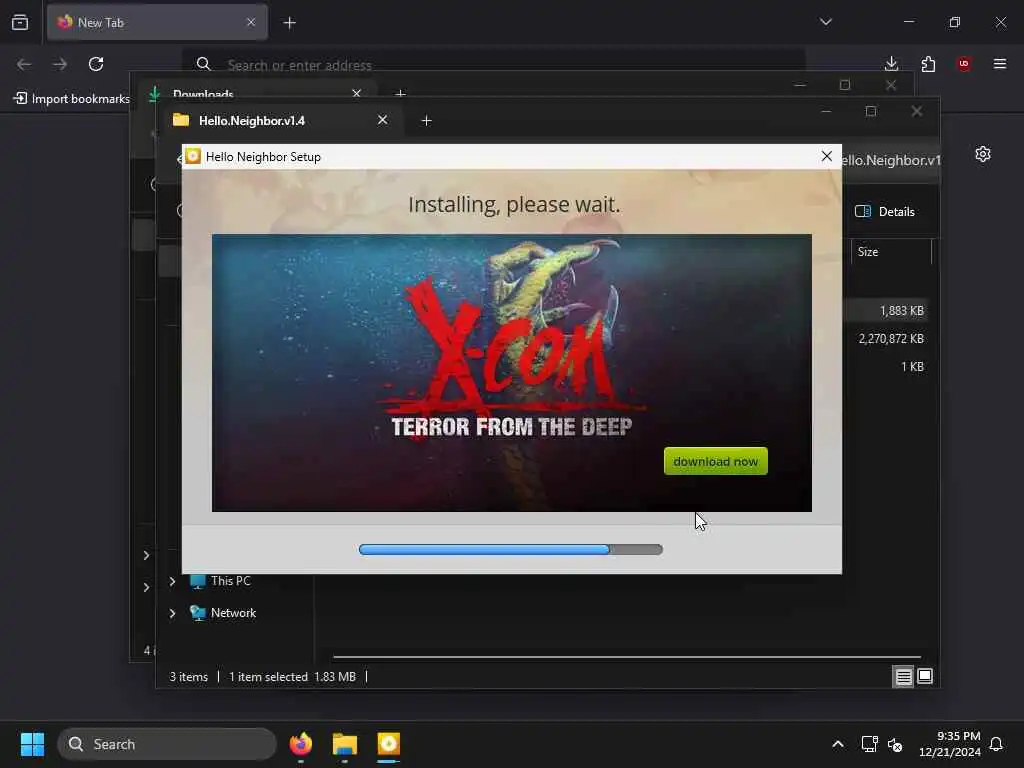Open the Windows Start menu
This screenshot has width=1024, height=768.
32,744
